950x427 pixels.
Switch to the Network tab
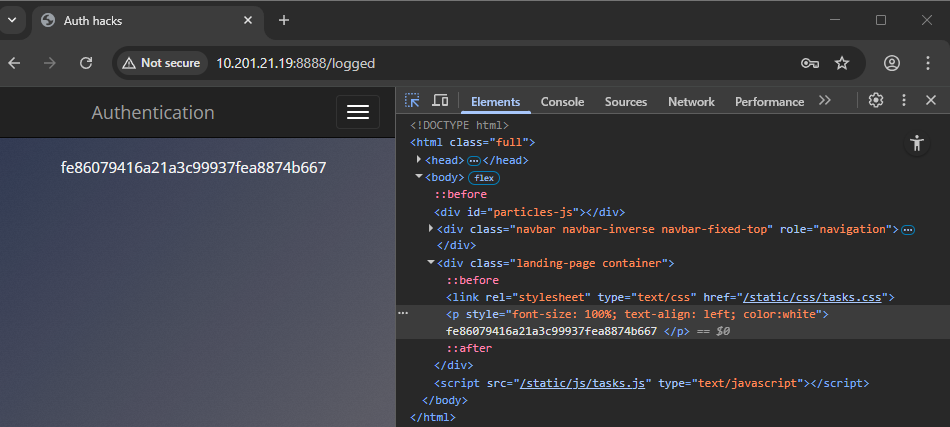pos(691,102)
